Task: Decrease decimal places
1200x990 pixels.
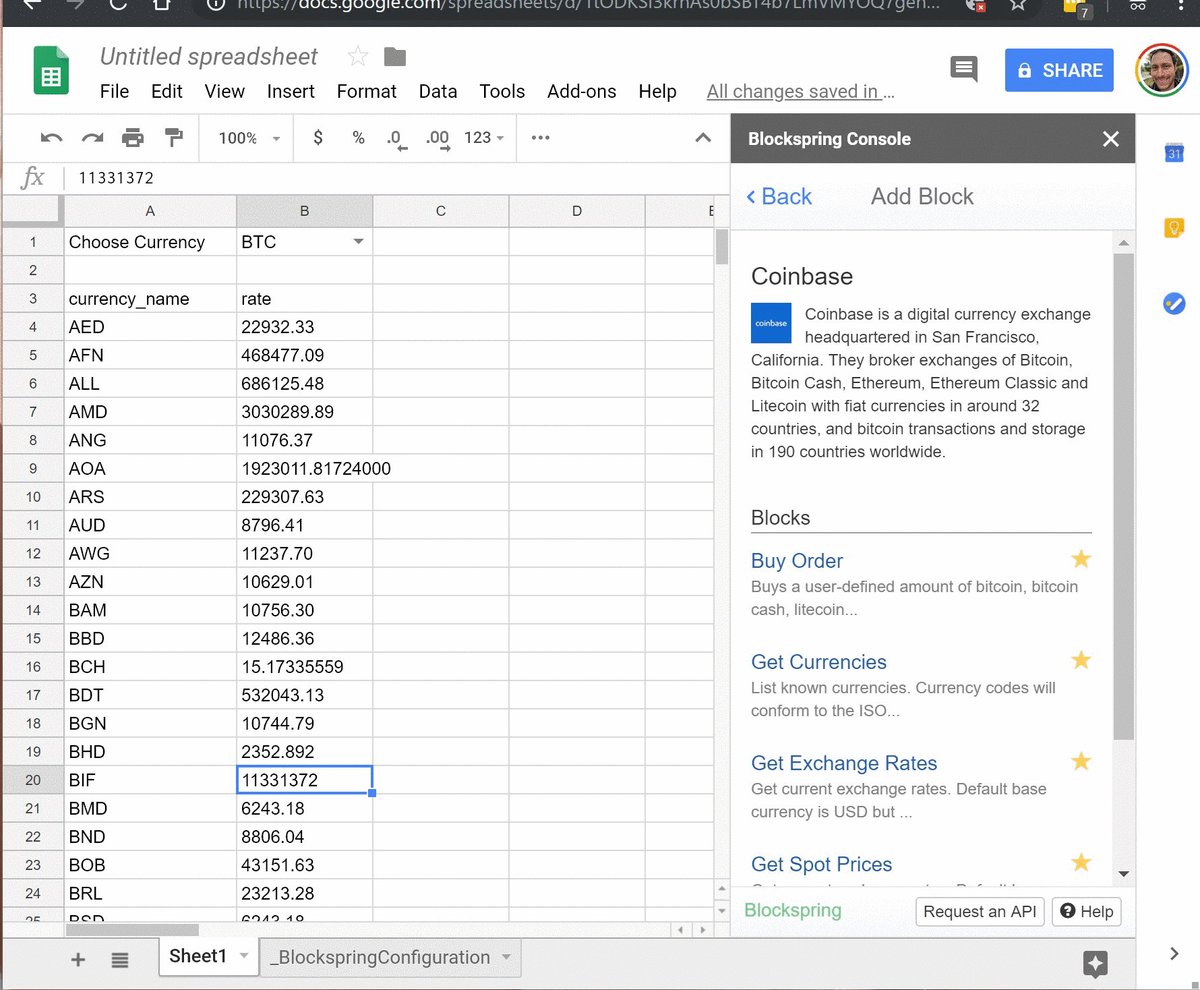Action: pos(396,139)
